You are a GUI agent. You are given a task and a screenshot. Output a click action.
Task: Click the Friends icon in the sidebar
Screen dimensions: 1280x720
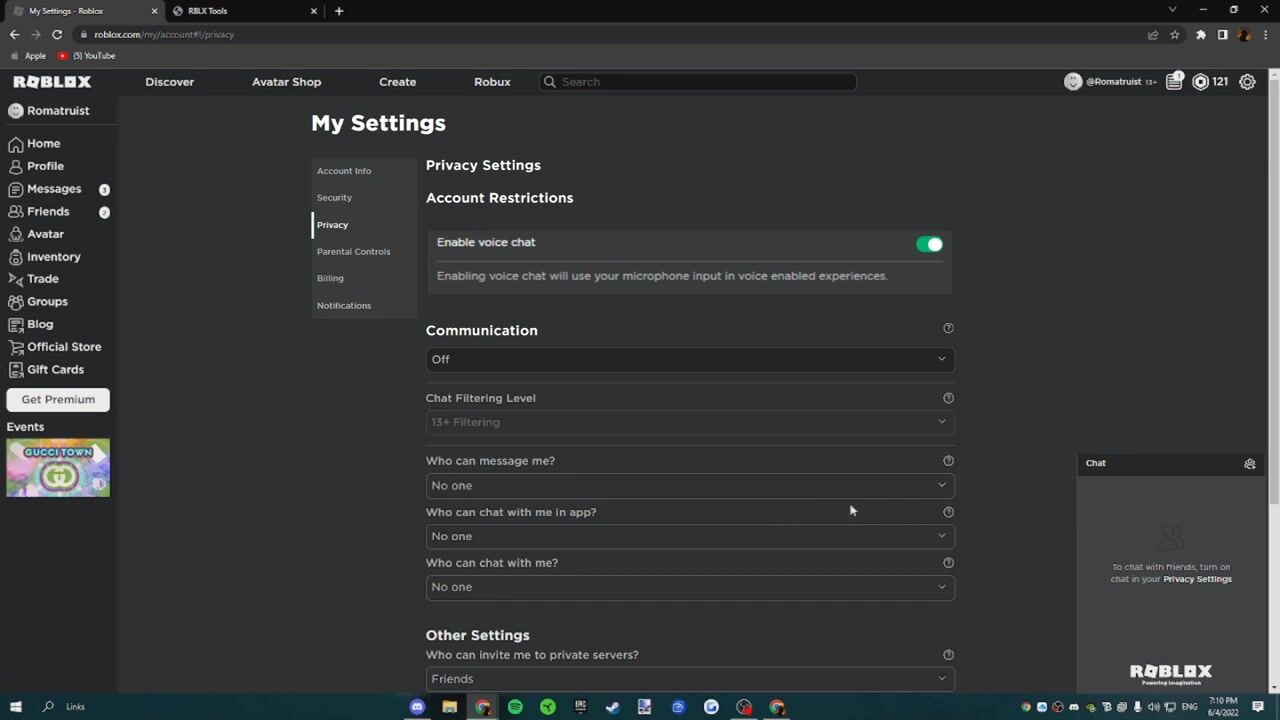pos(16,212)
